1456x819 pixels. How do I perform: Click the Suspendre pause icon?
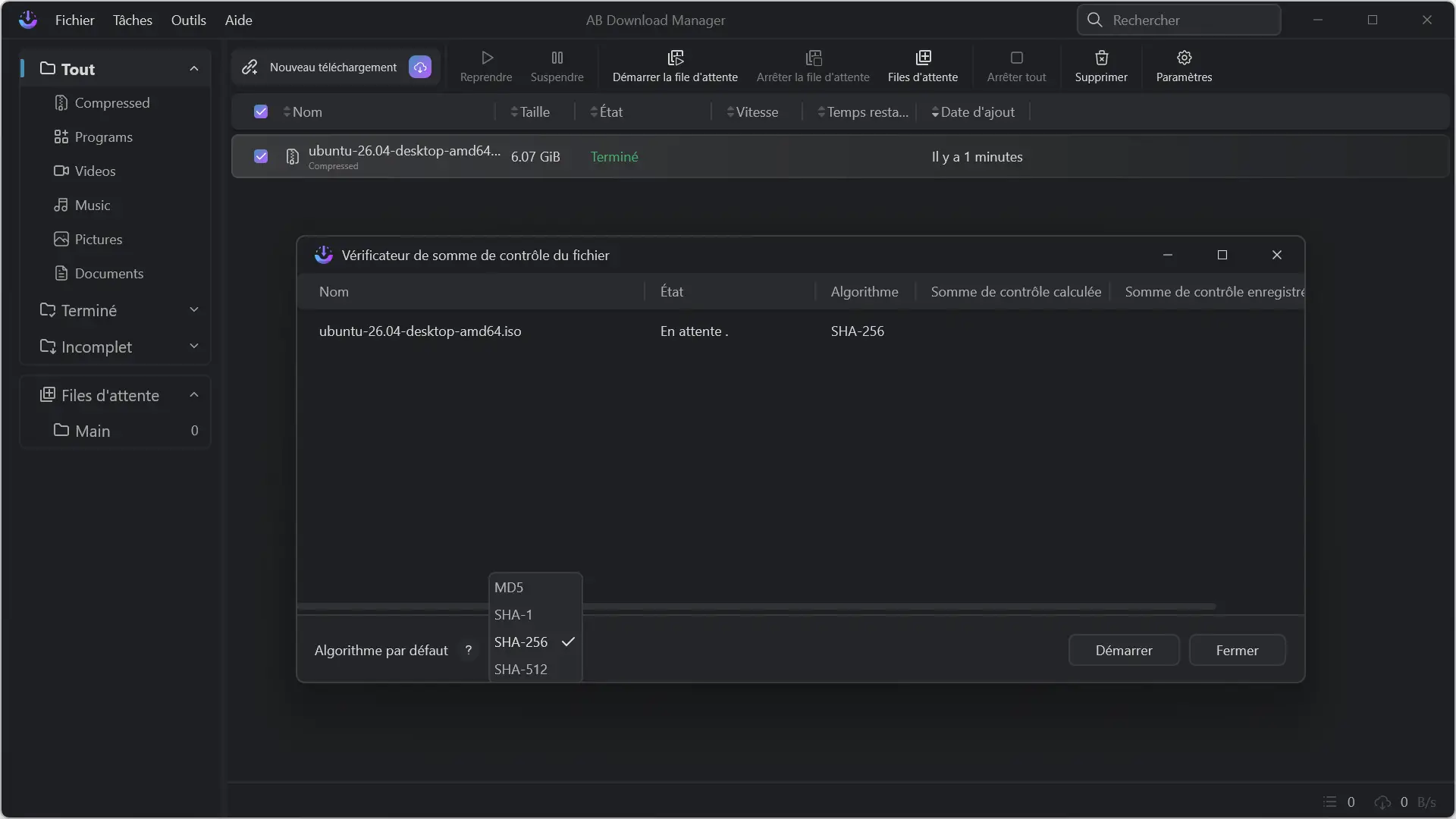(557, 58)
